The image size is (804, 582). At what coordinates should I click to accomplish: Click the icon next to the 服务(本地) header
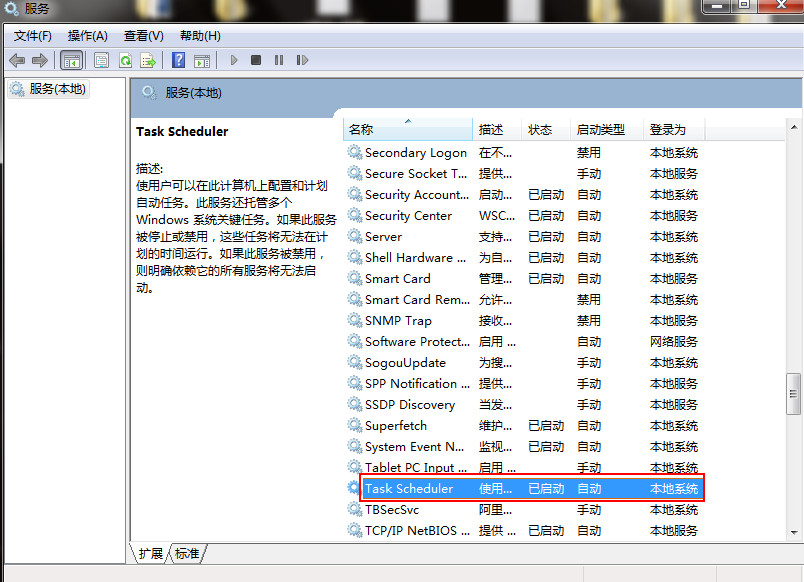[149, 93]
